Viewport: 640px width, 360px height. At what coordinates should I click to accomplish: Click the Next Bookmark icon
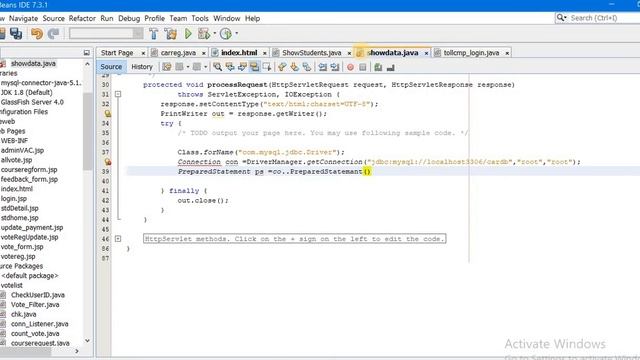click(x=294, y=67)
